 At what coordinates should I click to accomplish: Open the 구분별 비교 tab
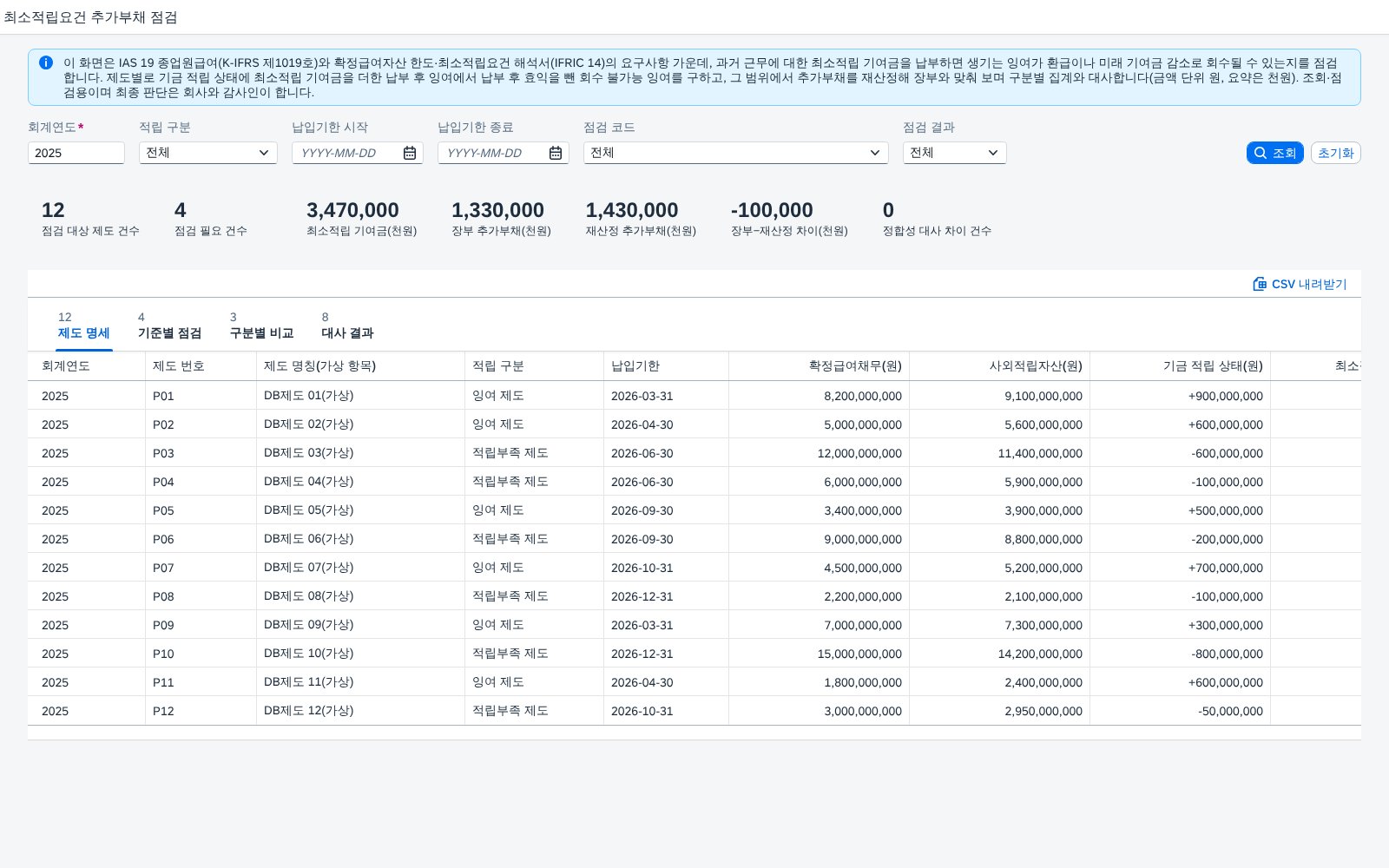point(261,325)
